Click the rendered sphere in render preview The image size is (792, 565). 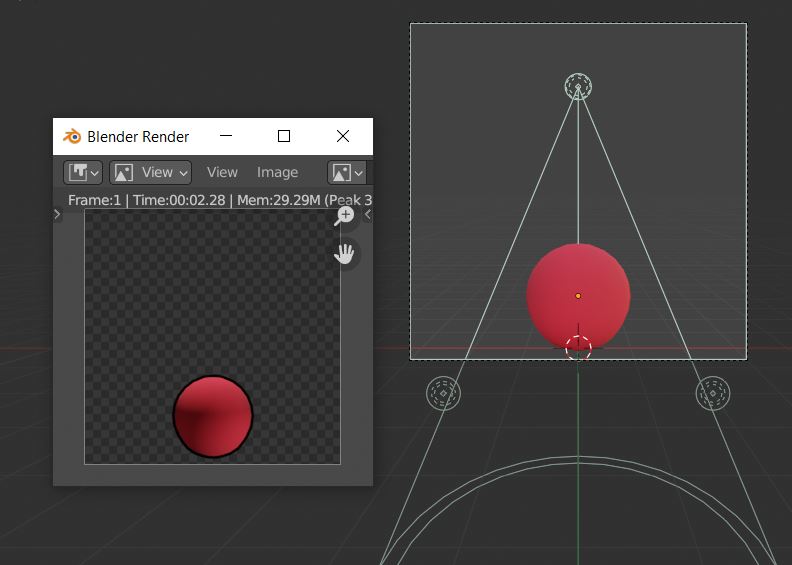[213, 416]
